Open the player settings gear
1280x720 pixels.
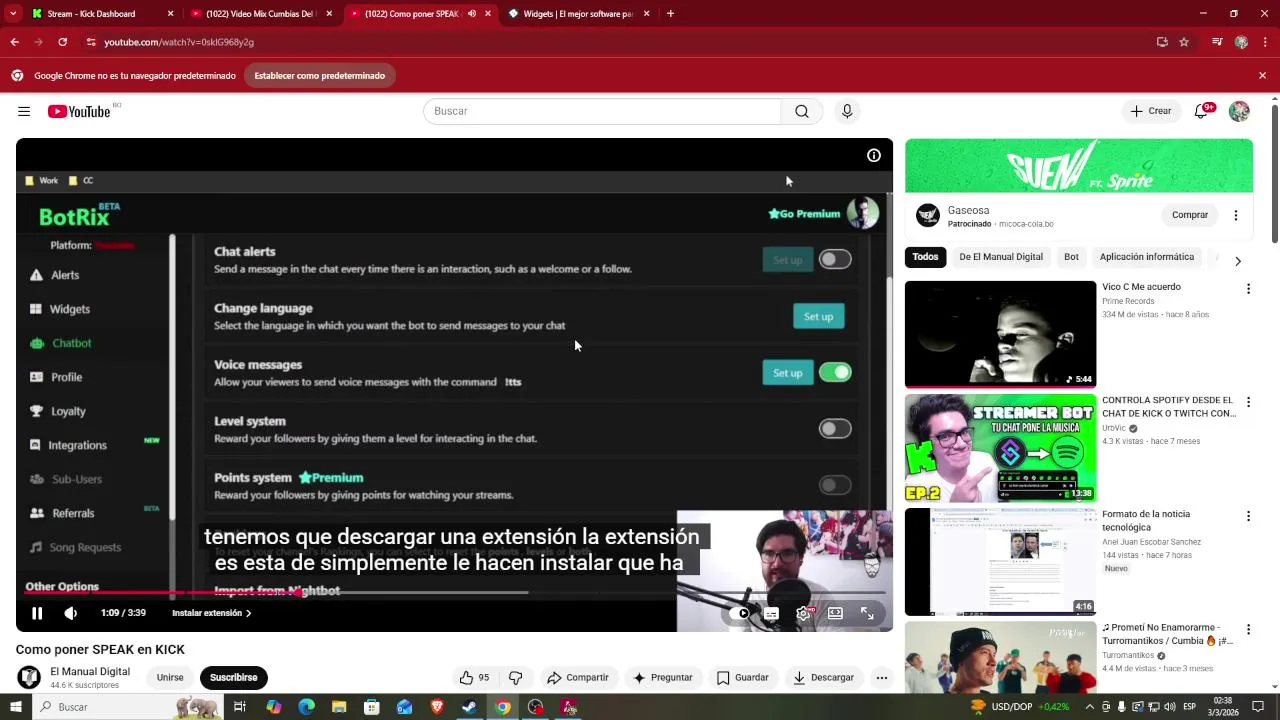coord(803,613)
